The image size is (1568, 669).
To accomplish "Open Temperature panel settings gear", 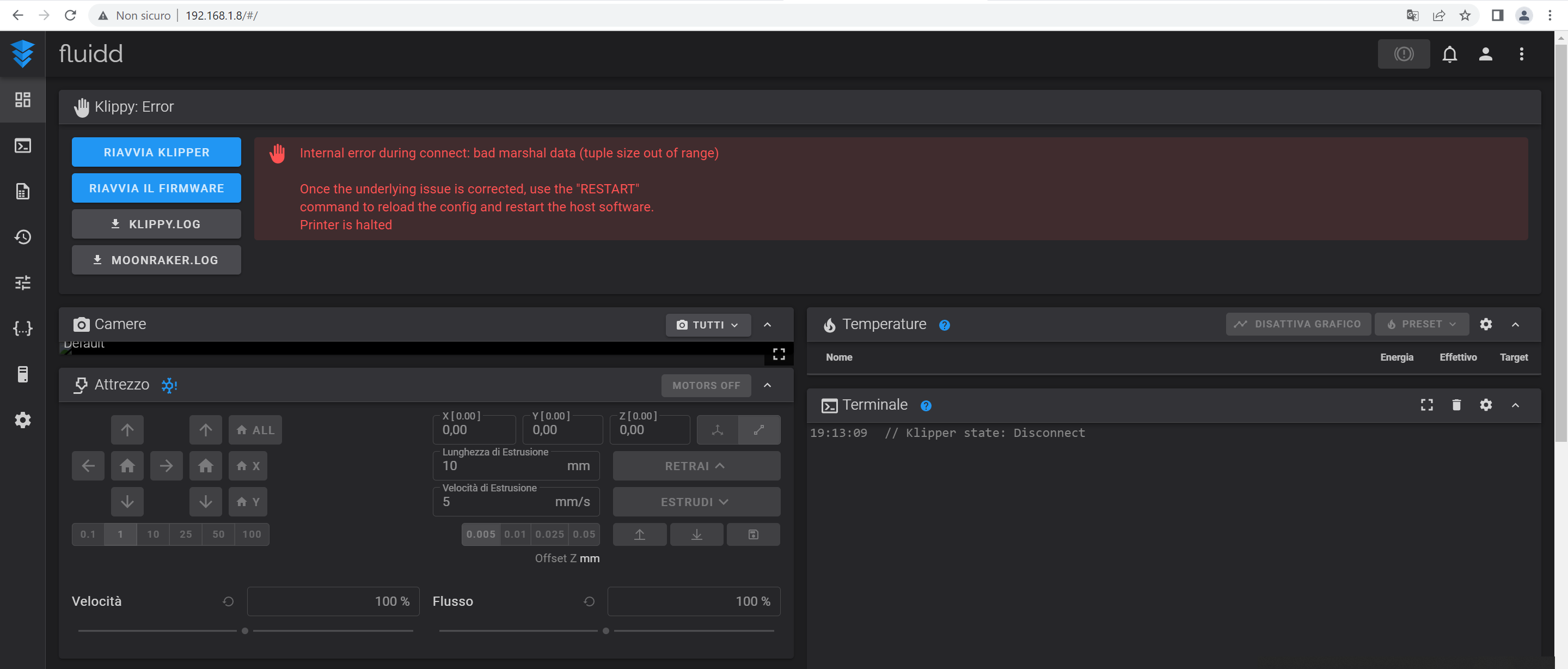I will tap(1485, 324).
